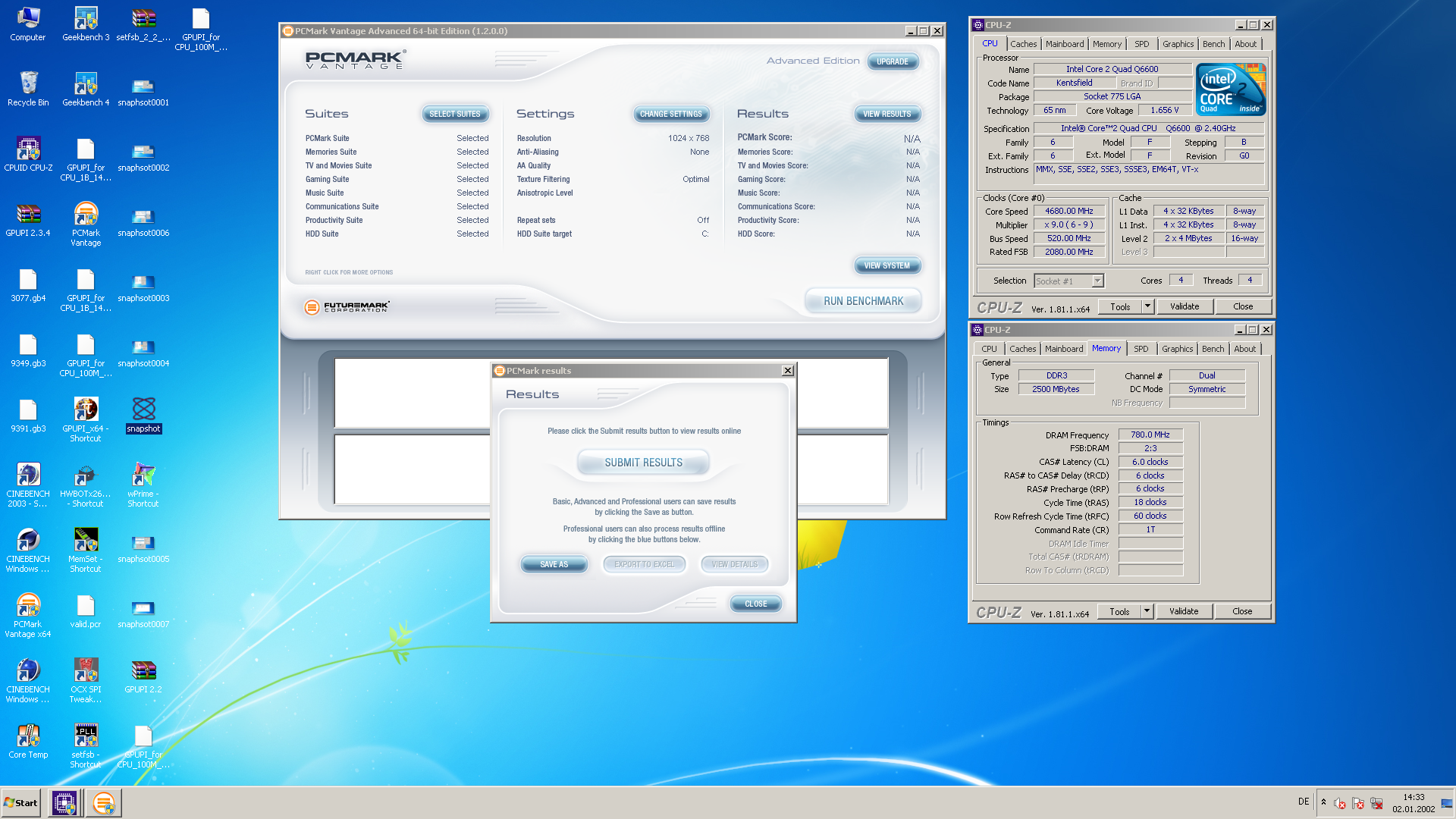
Task: Click View System button
Action: coord(887,265)
